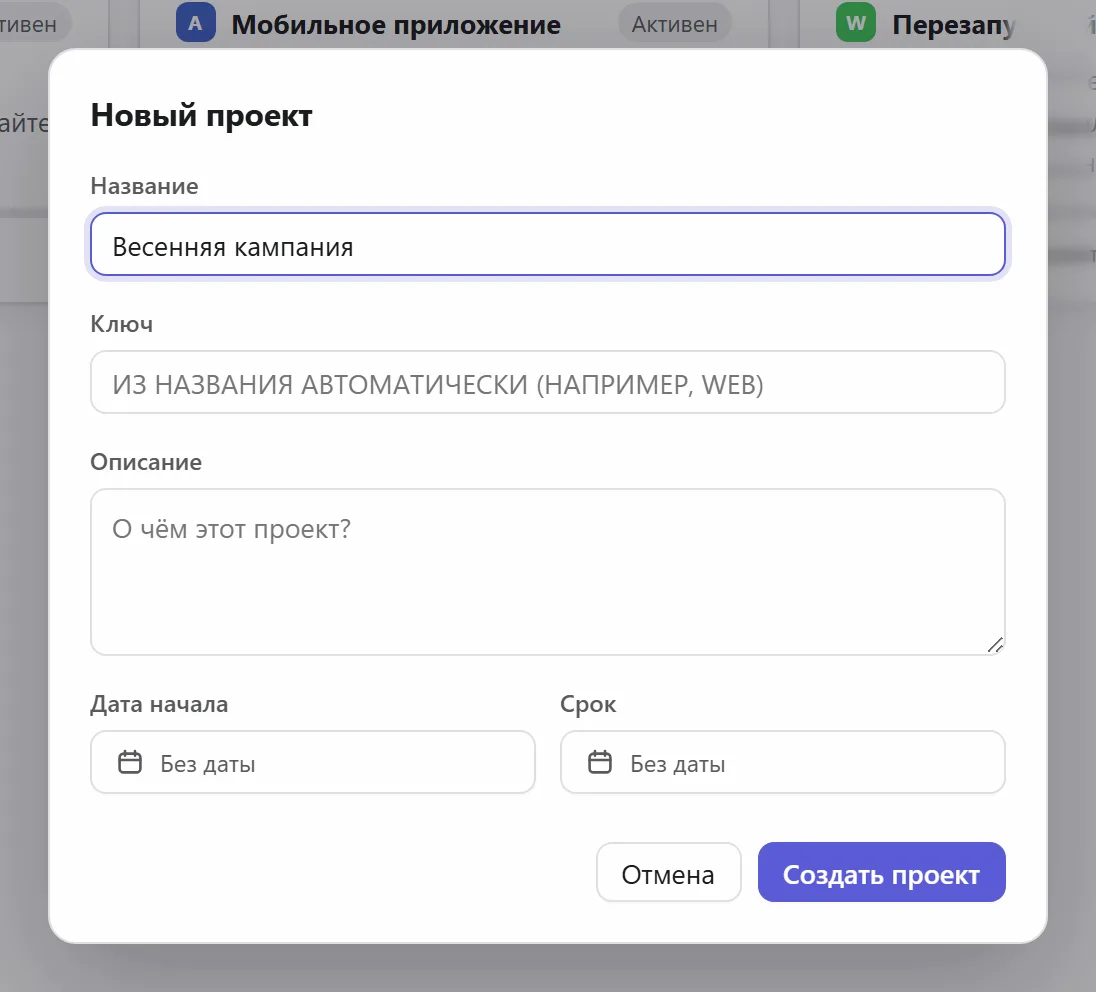Grab the Описание textarea resize handle
The height and width of the screenshot is (992, 1096).
point(995,645)
